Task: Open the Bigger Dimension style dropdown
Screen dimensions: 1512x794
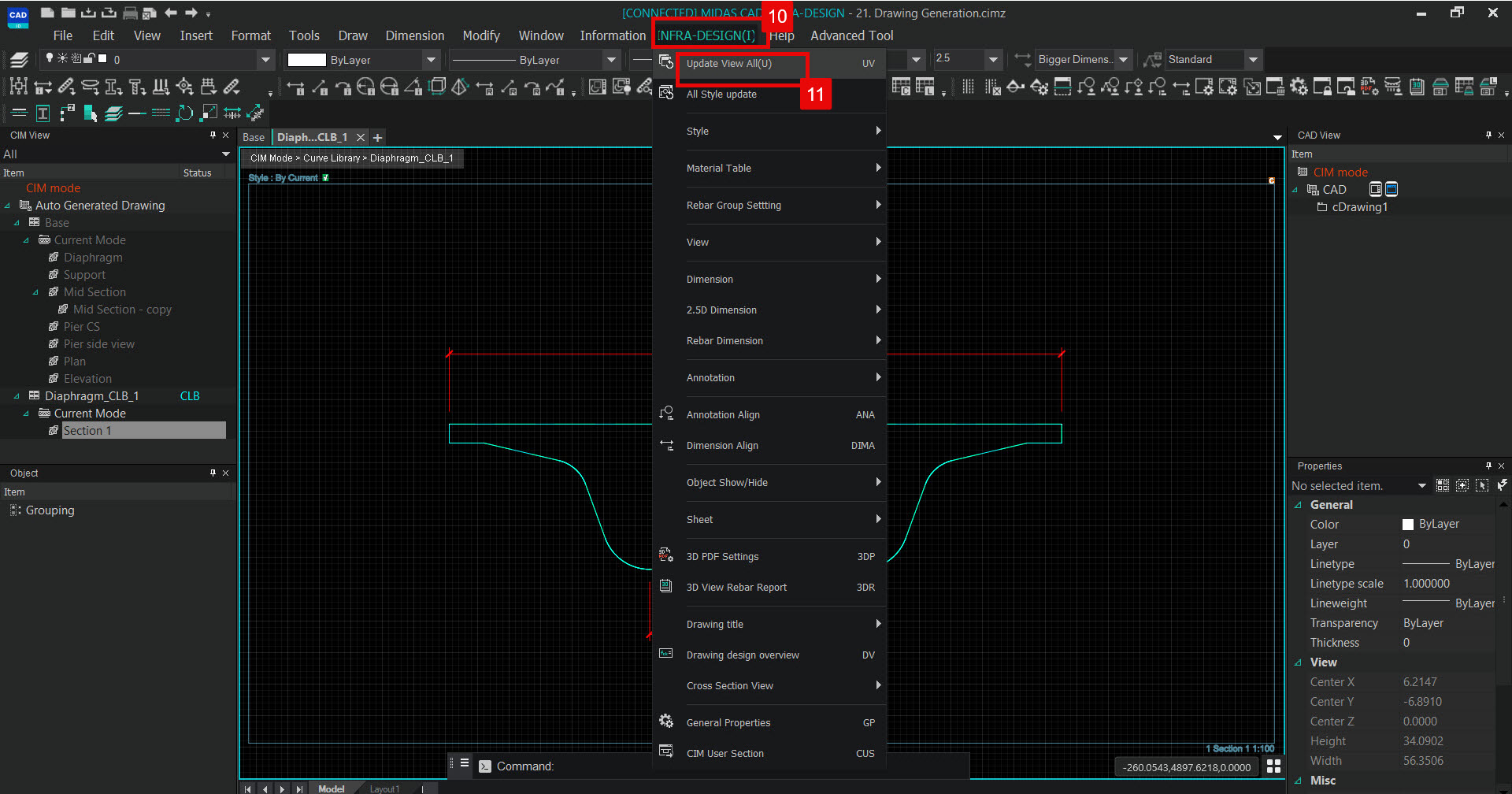Action: tap(1124, 60)
